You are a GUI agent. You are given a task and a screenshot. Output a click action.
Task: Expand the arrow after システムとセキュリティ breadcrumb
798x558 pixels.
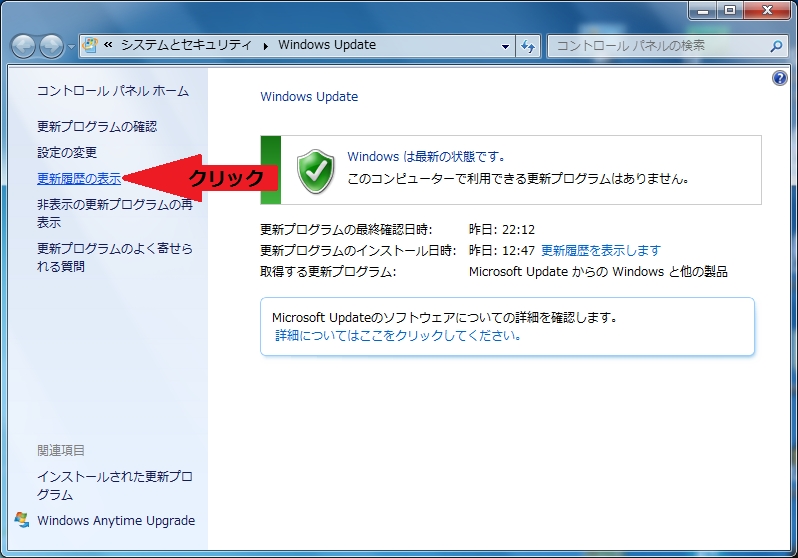pos(266,46)
